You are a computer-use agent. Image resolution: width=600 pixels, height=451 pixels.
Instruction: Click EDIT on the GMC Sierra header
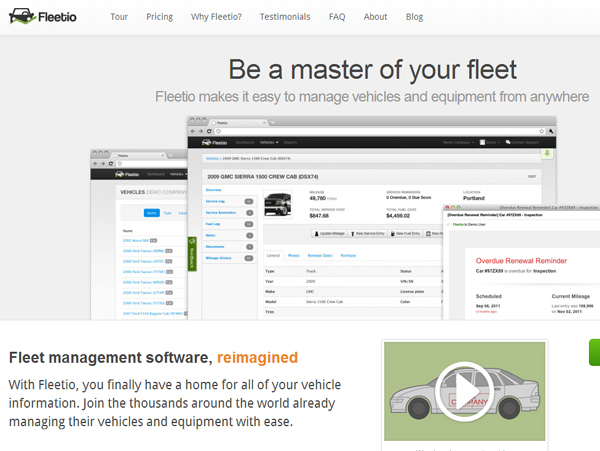tap(532, 177)
